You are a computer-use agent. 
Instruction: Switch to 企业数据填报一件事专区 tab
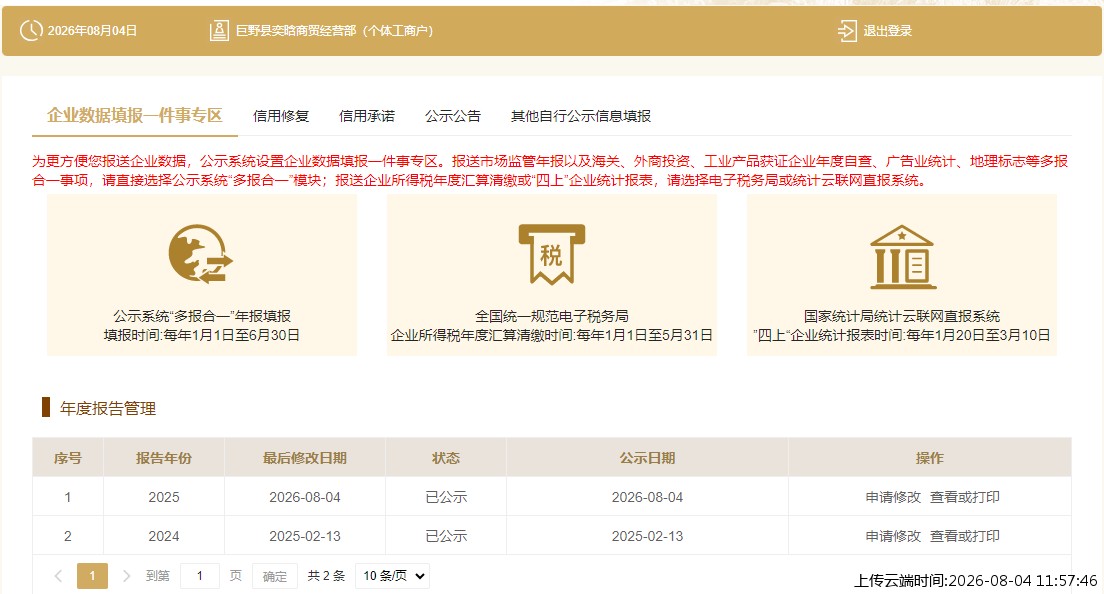(x=134, y=115)
